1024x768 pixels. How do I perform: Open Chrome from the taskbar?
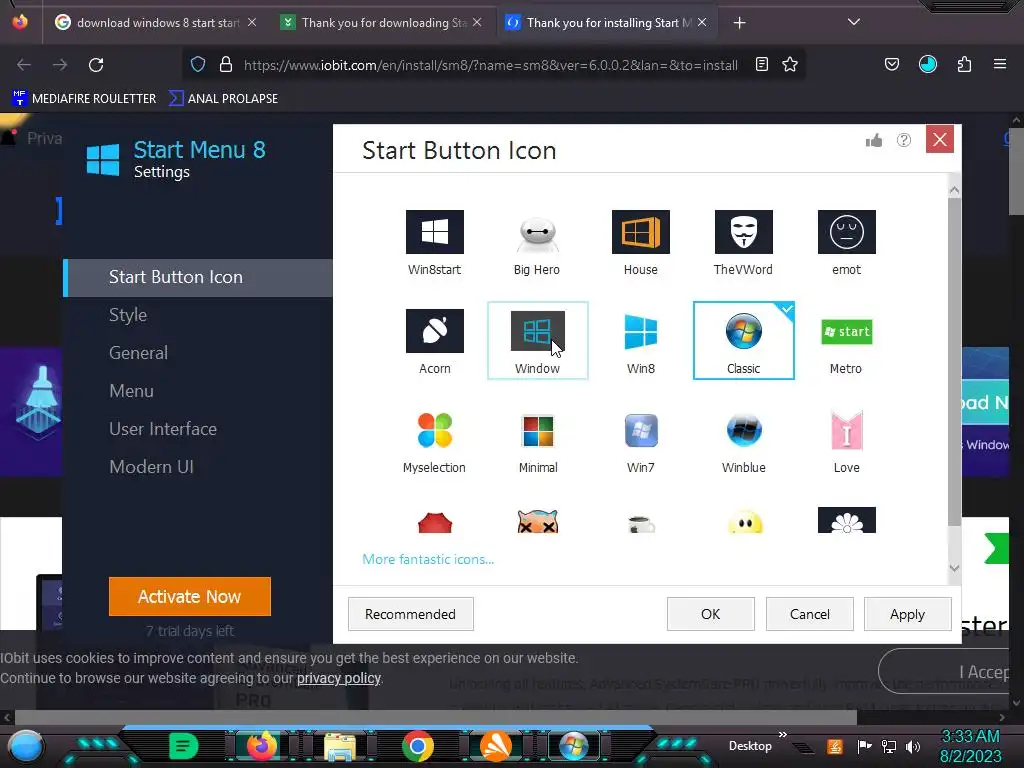point(418,746)
